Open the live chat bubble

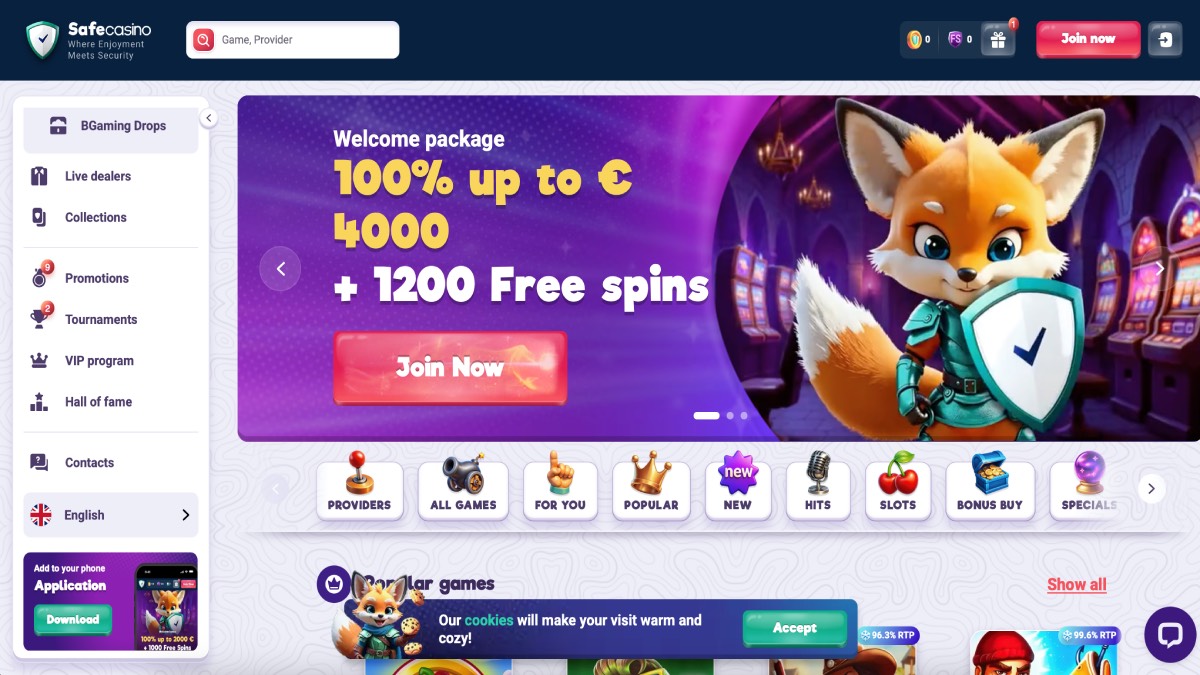[1170, 634]
